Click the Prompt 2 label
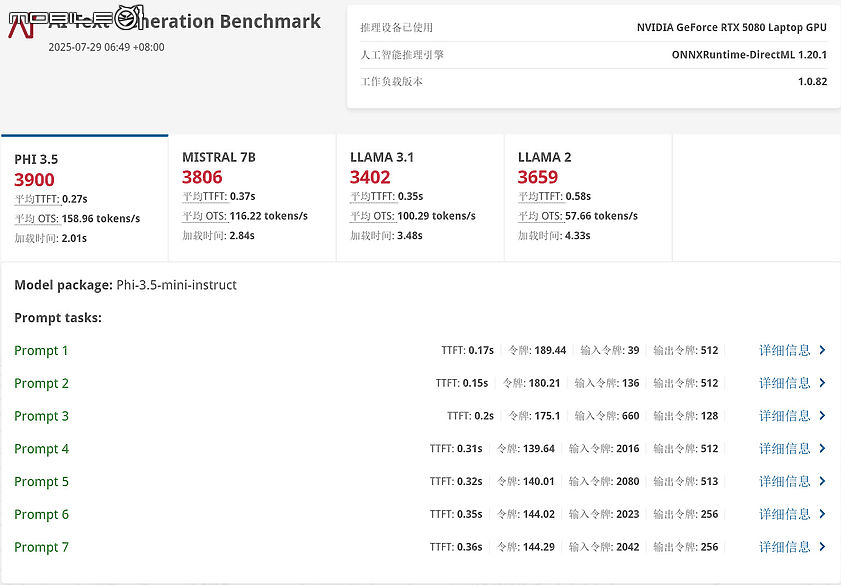Screen dimensions: 841x585 tap(41, 383)
